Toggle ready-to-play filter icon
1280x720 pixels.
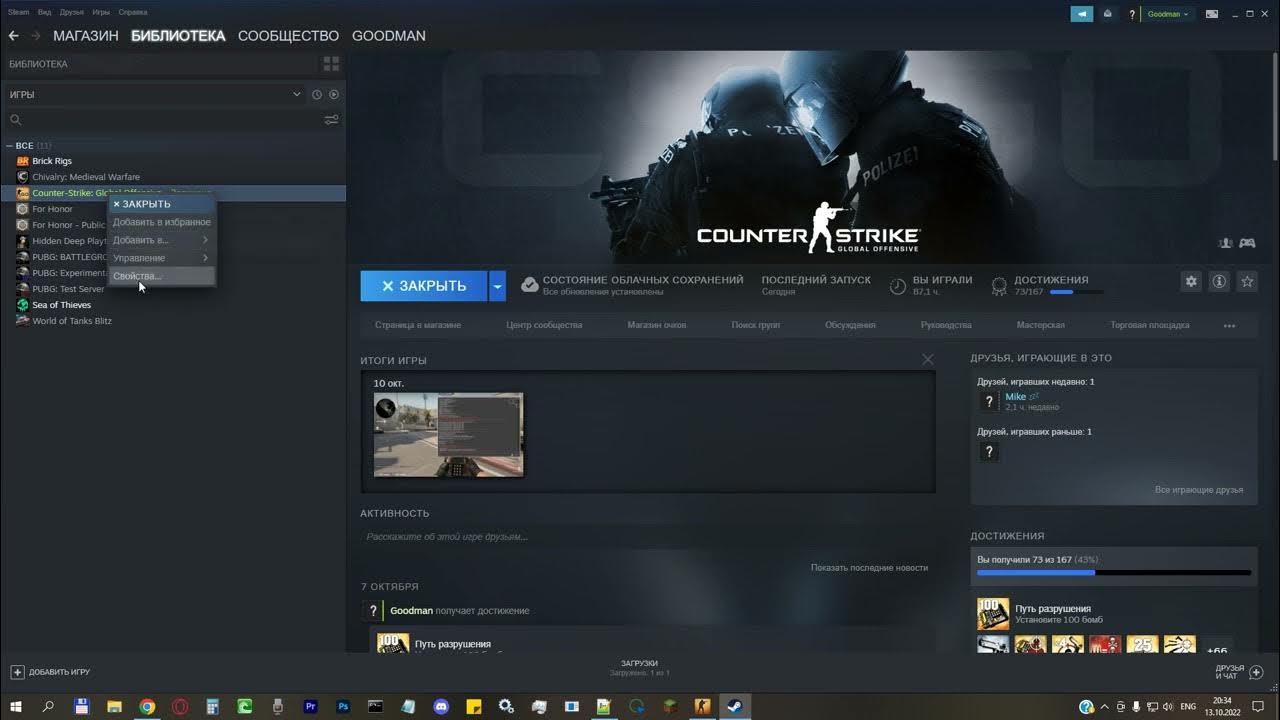(x=334, y=94)
